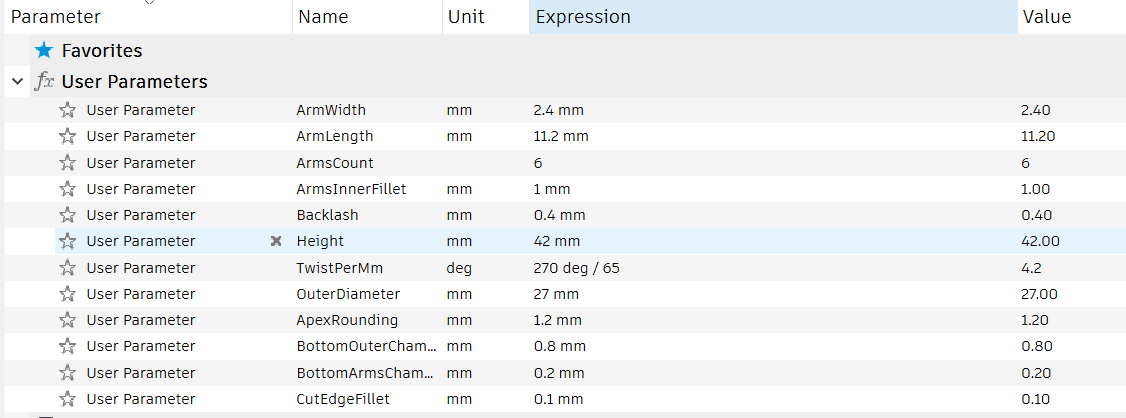This screenshot has height=418, width=1126.
Task: Sort by the Expression column header
Action: click(x=583, y=17)
